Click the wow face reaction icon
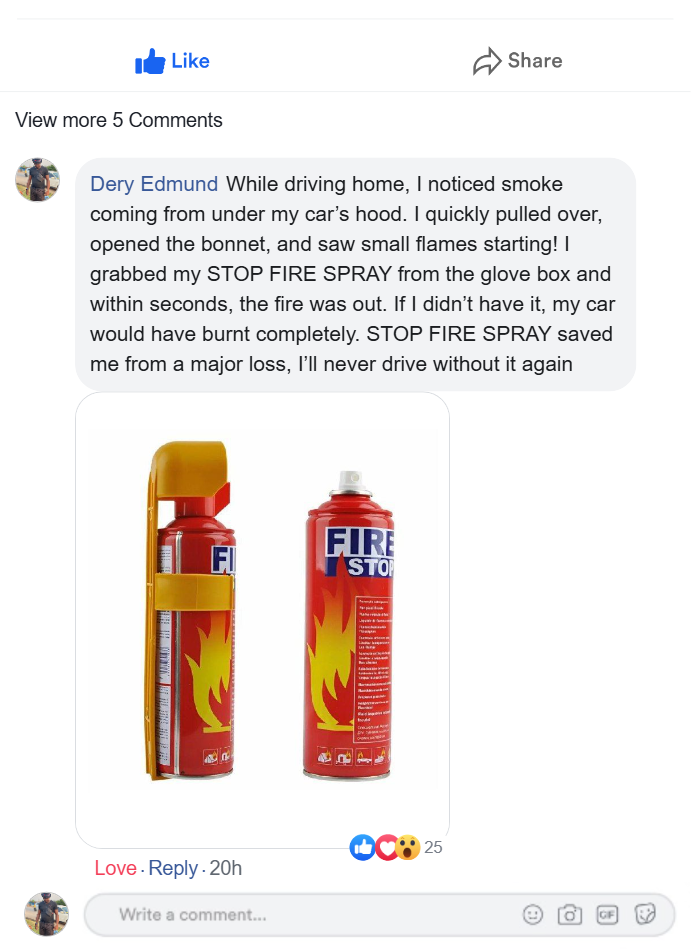The height and width of the screenshot is (951, 691). click(x=408, y=847)
